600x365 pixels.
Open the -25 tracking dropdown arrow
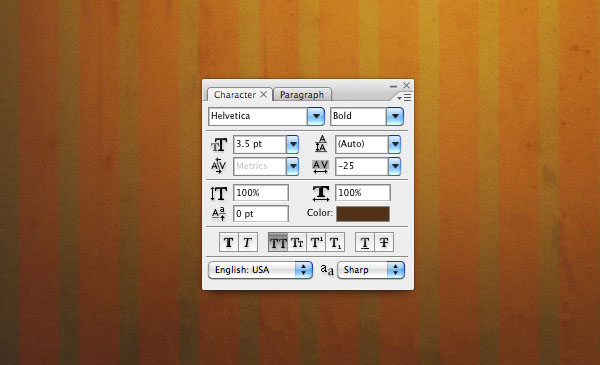[395, 166]
